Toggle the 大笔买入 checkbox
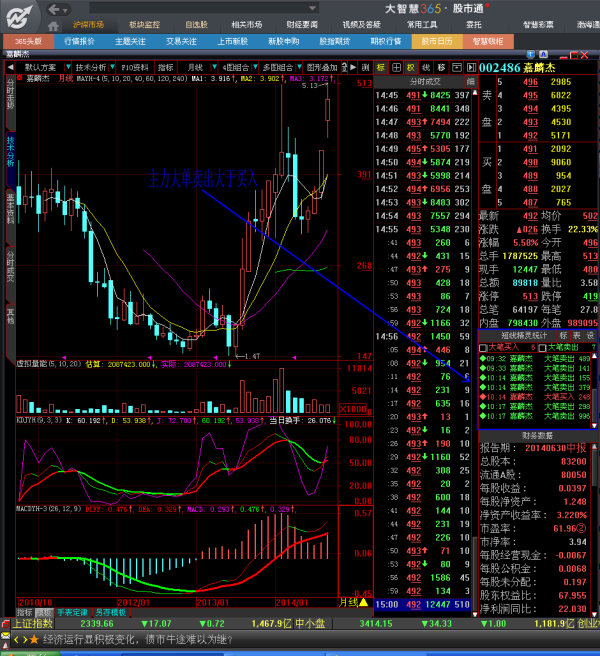Image resolution: width=600 pixels, height=656 pixels. pos(484,347)
